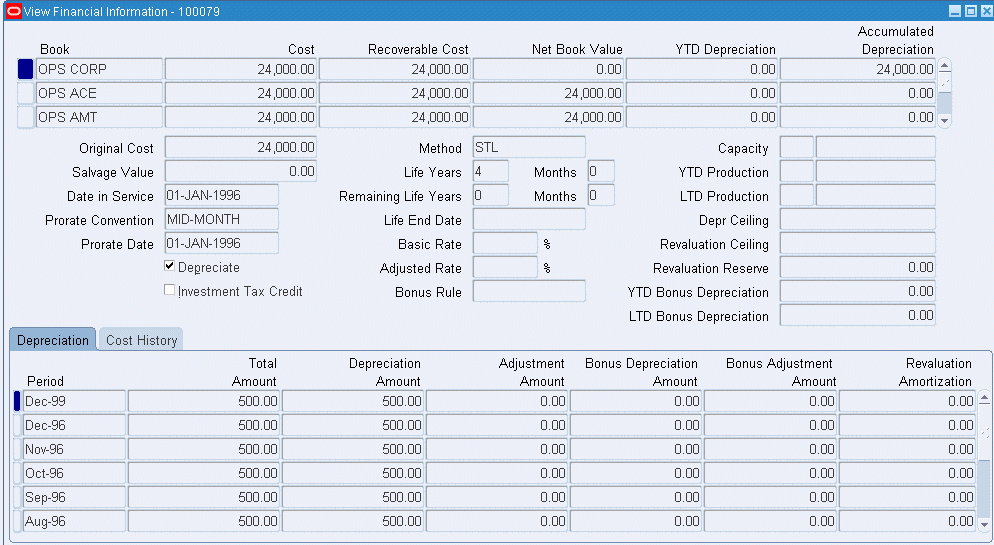Screen dimensions: 994x545
Task: Click the YTD Bonus Depreciation field
Action: click(x=858, y=292)
